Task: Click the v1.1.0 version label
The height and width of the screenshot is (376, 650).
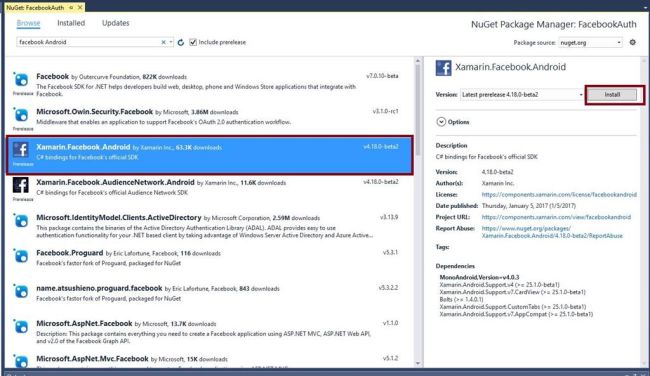Action: (390, 323)
